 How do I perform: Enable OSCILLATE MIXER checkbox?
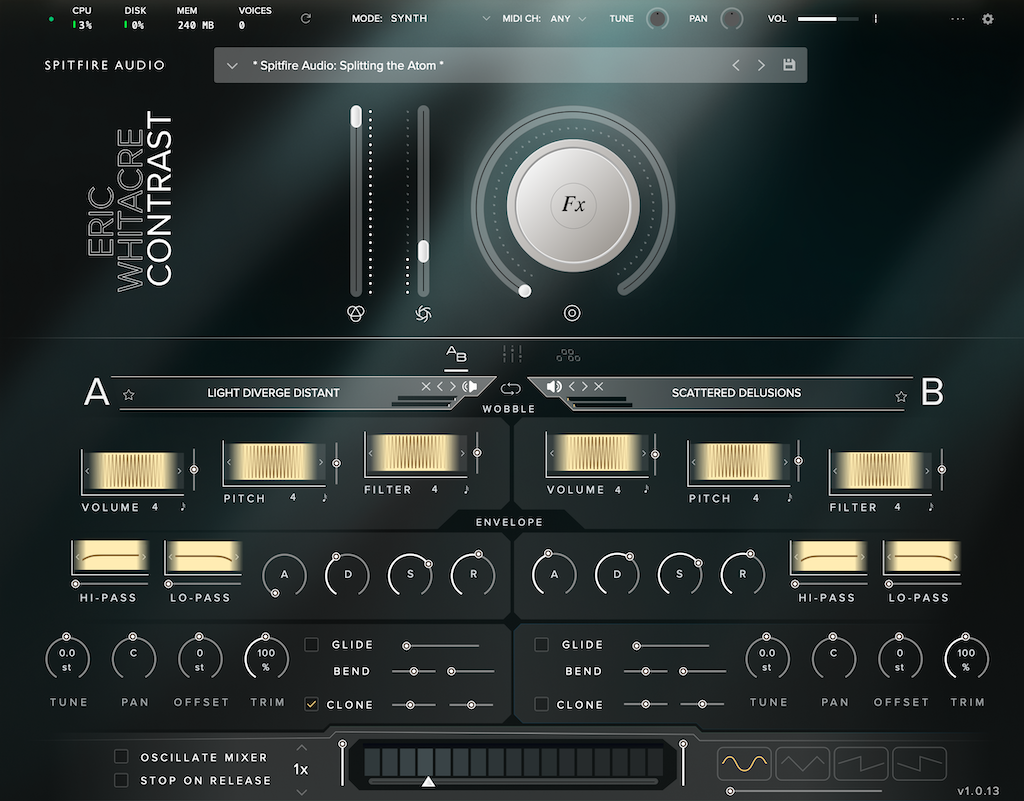[121, 756]
